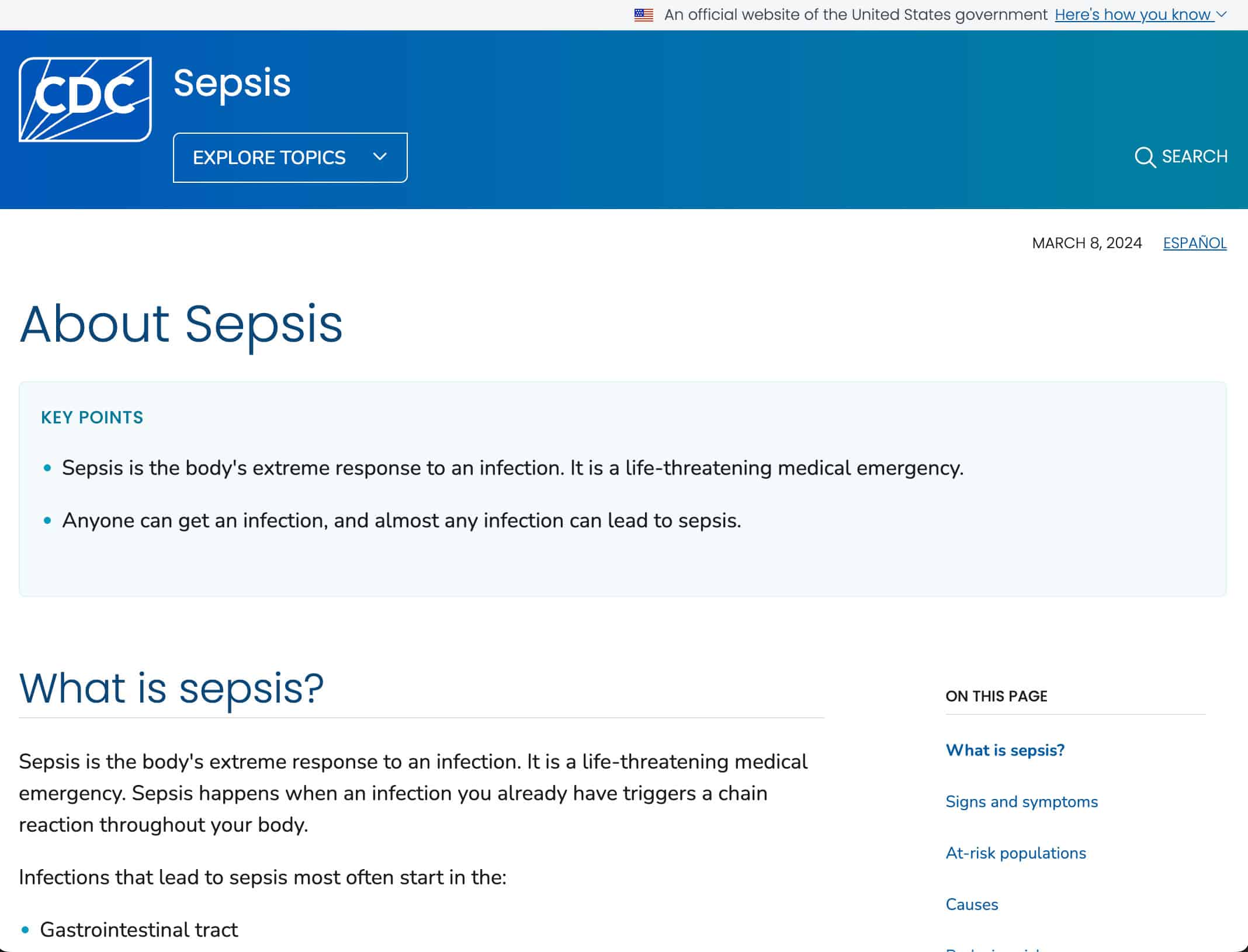Open the Español version of the page
The width and height of the screenshot is (1248, 952).
[1194, 242]
